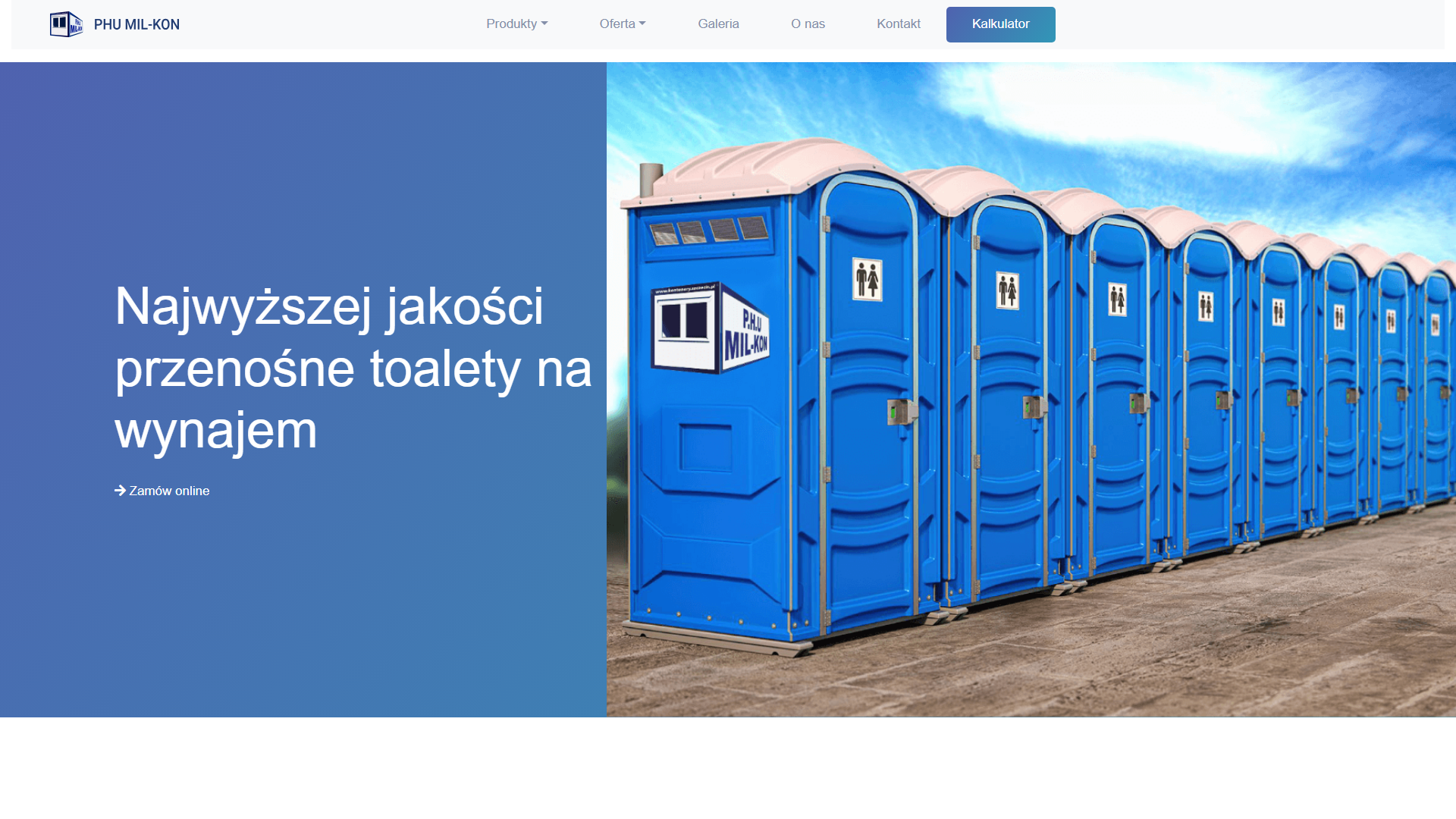
Task: Click the P.H.U MIL-KON sticker on the first cabin
Action: coord(710,330)
